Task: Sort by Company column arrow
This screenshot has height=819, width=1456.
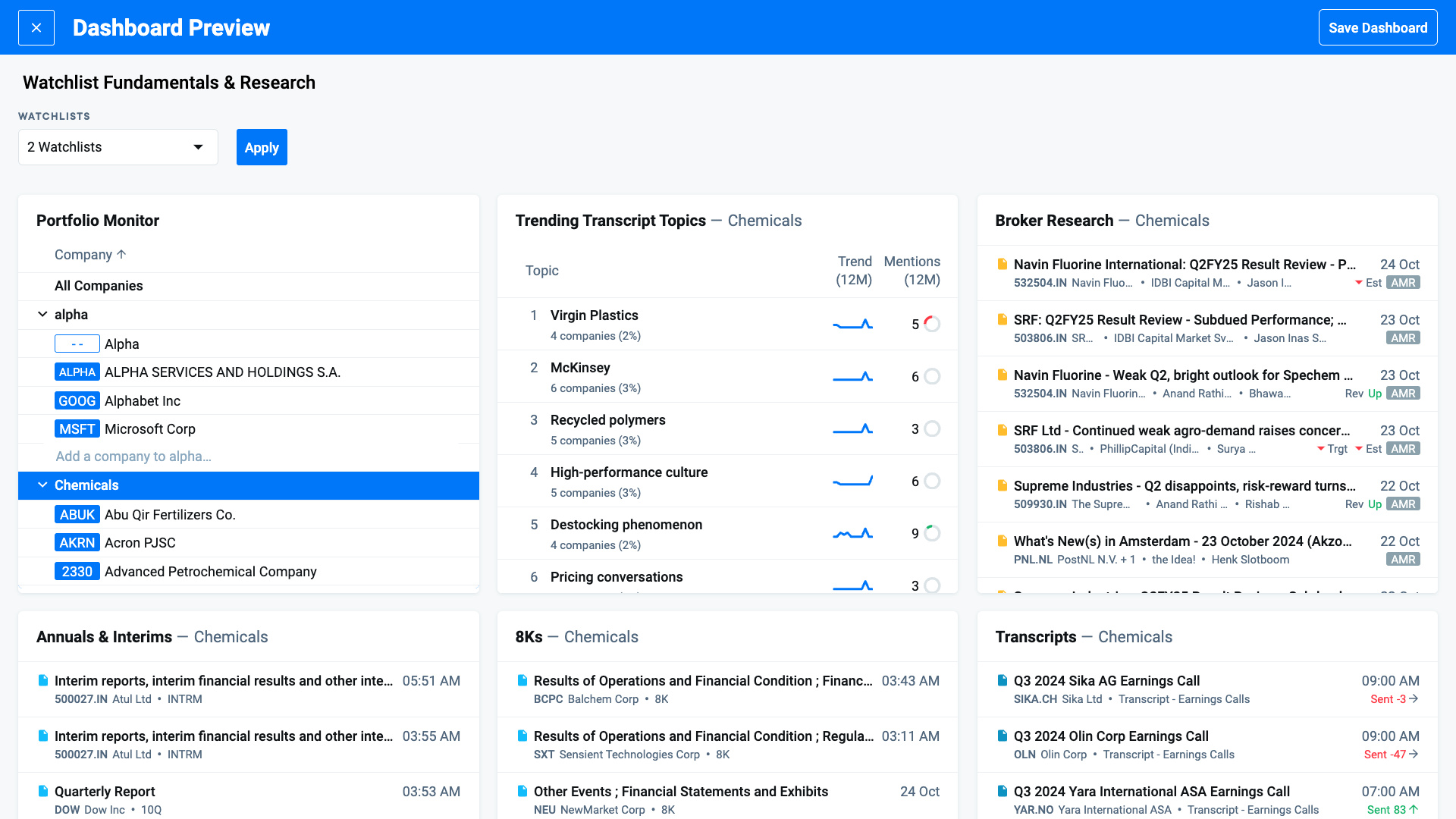Action: click(x=121, y=255)
